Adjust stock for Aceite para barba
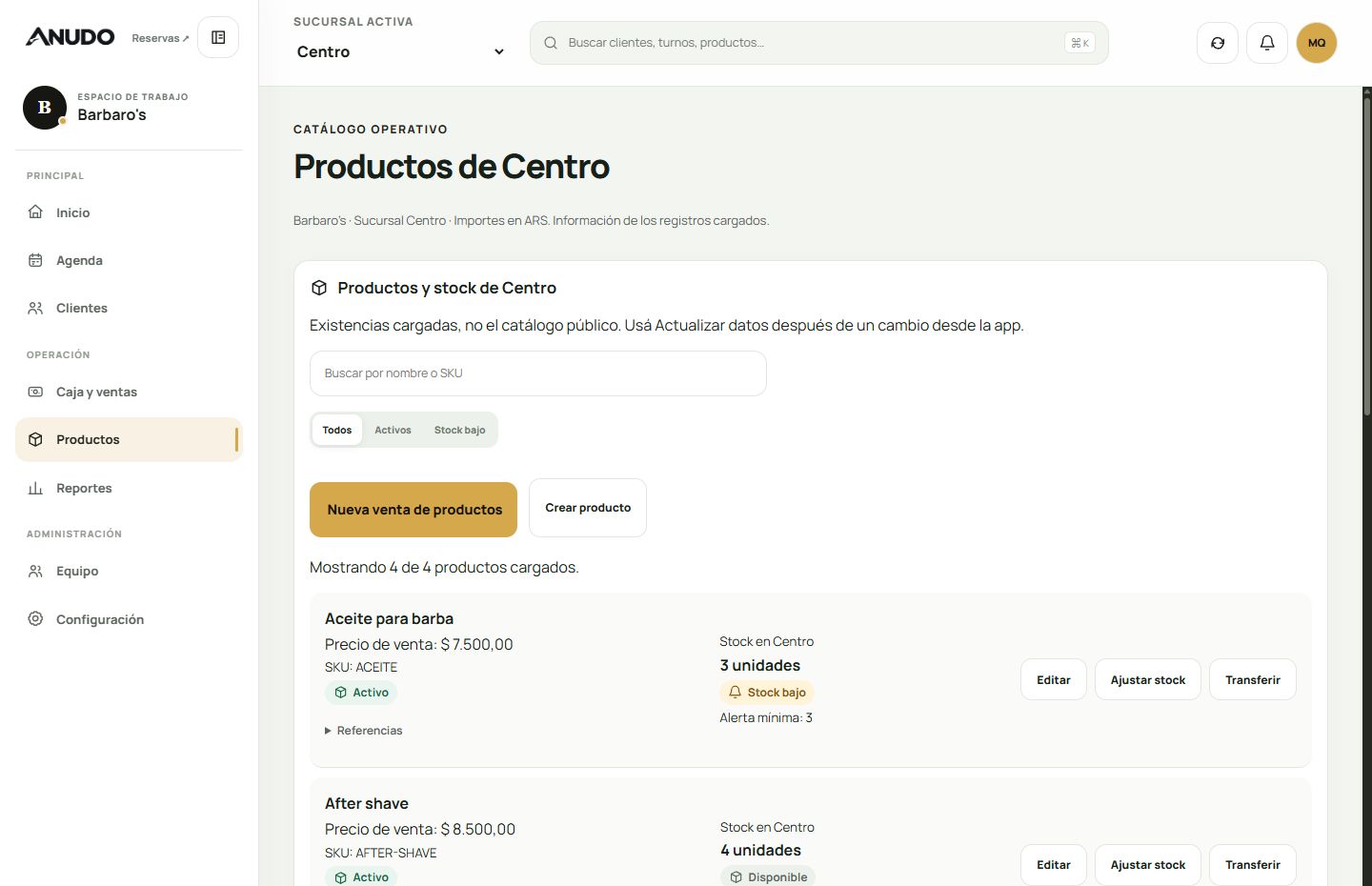Viewport: 1372px width, 886px height. coord(1148,679)
